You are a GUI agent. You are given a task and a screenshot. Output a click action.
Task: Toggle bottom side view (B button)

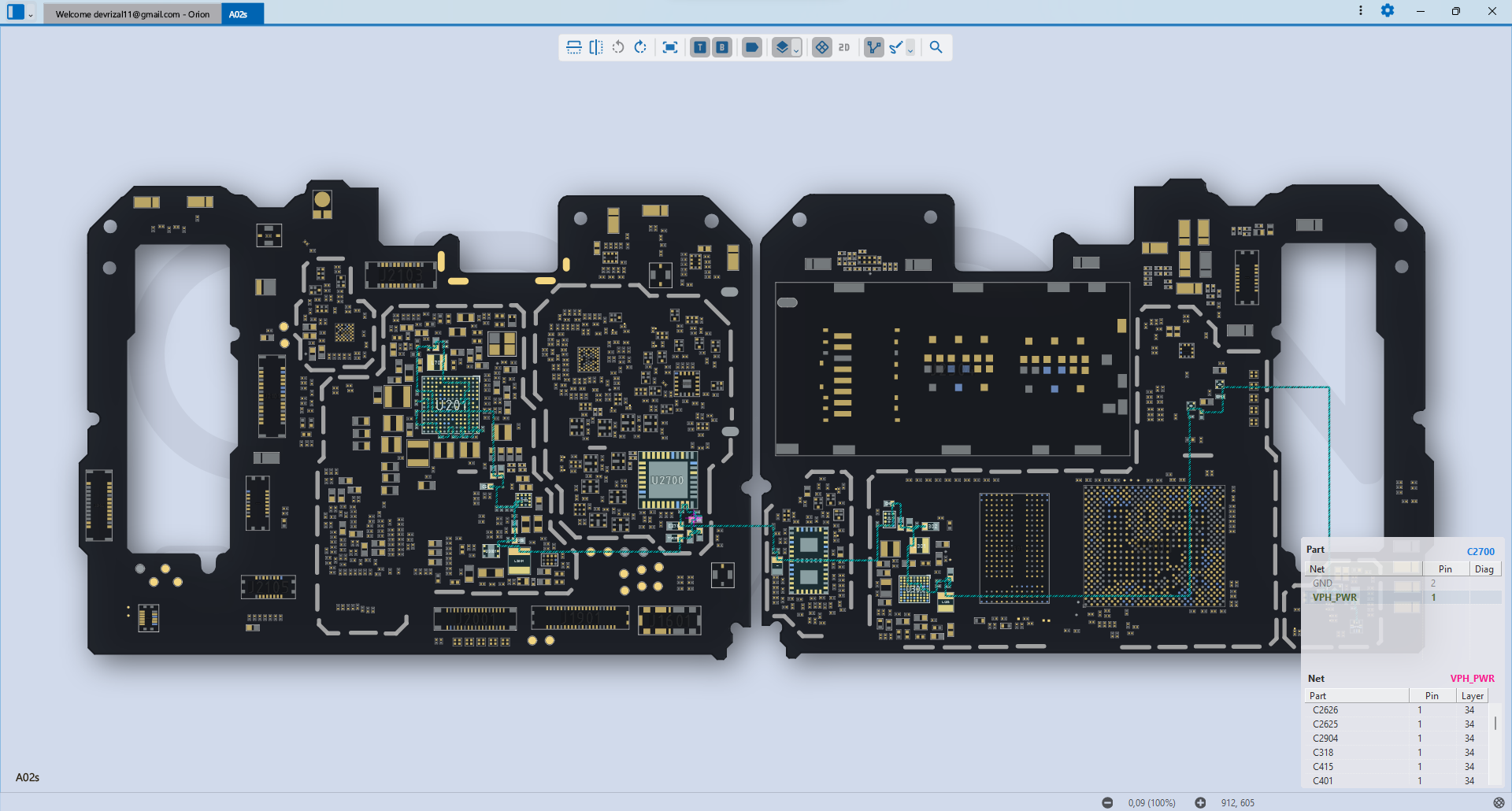[x=721, y=47]
